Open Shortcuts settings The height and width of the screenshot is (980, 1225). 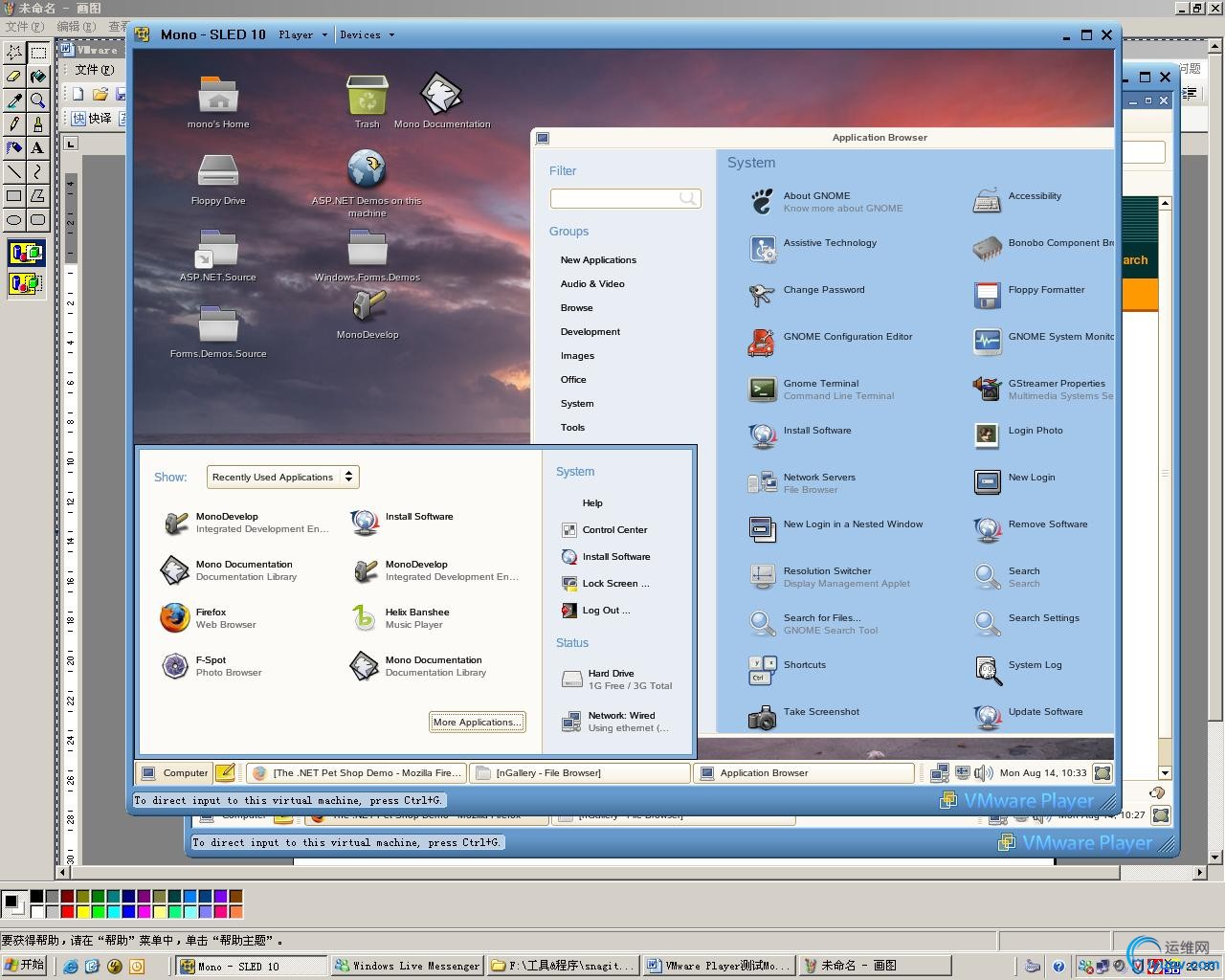pyautogui.click(x=787, y=670)
